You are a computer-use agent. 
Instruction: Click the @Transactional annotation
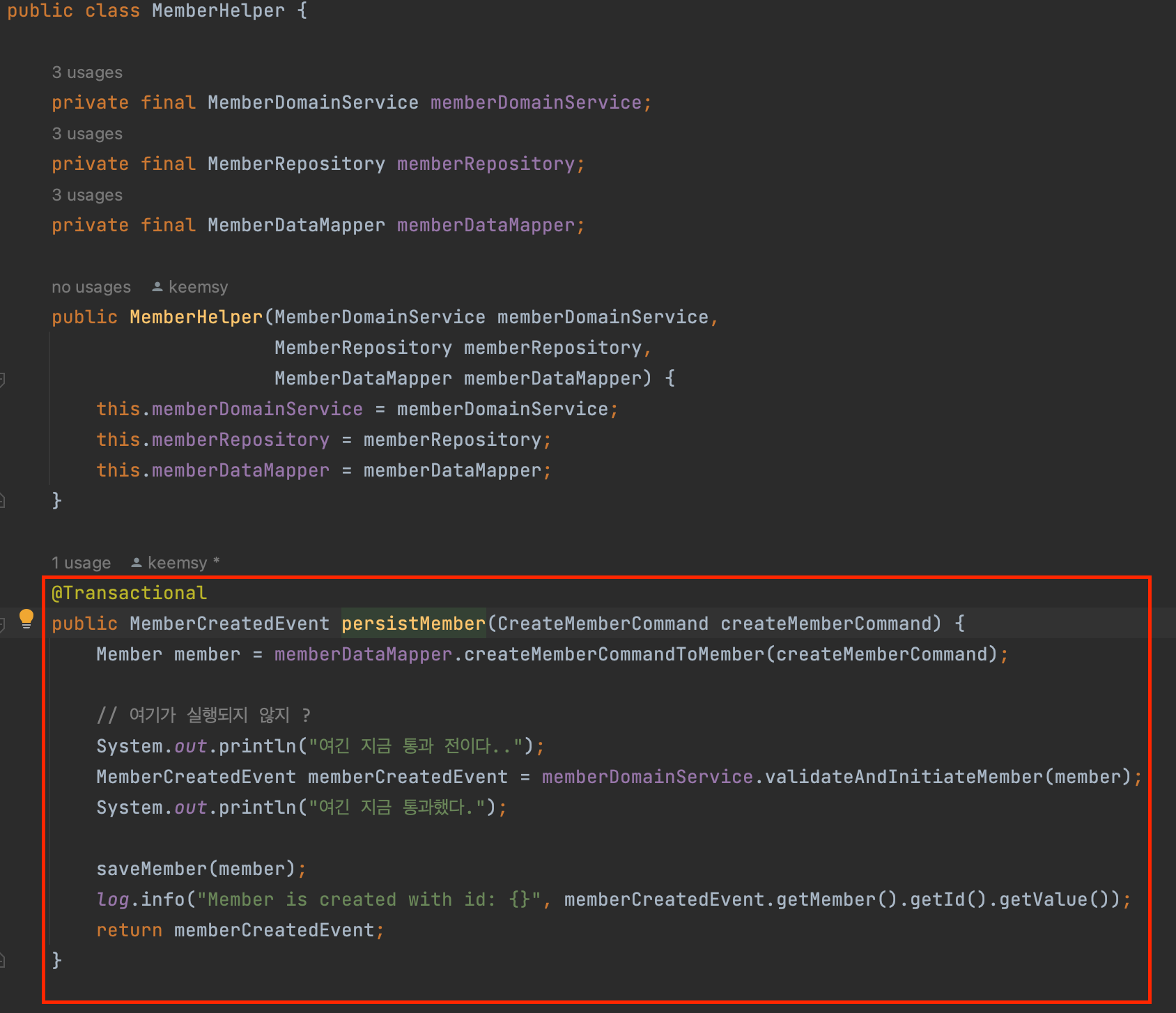click(x=130, y=593)
